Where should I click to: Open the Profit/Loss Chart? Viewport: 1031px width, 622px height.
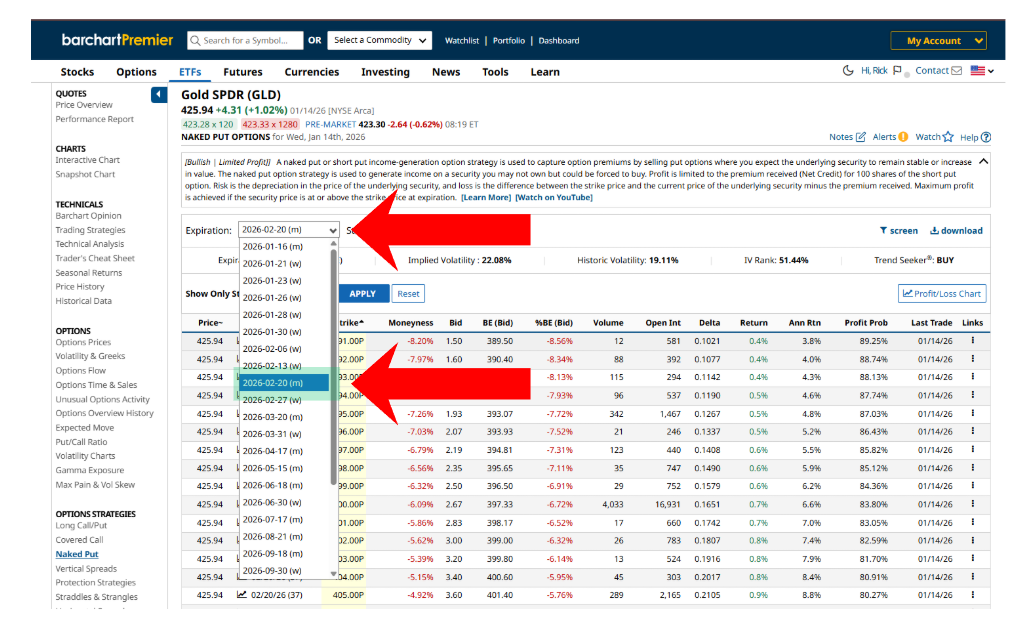click(943, 294)
